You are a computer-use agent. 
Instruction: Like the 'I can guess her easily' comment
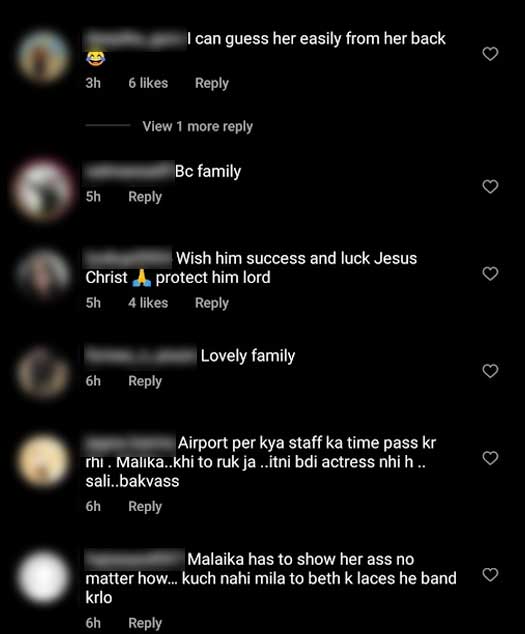pos(490,54)
